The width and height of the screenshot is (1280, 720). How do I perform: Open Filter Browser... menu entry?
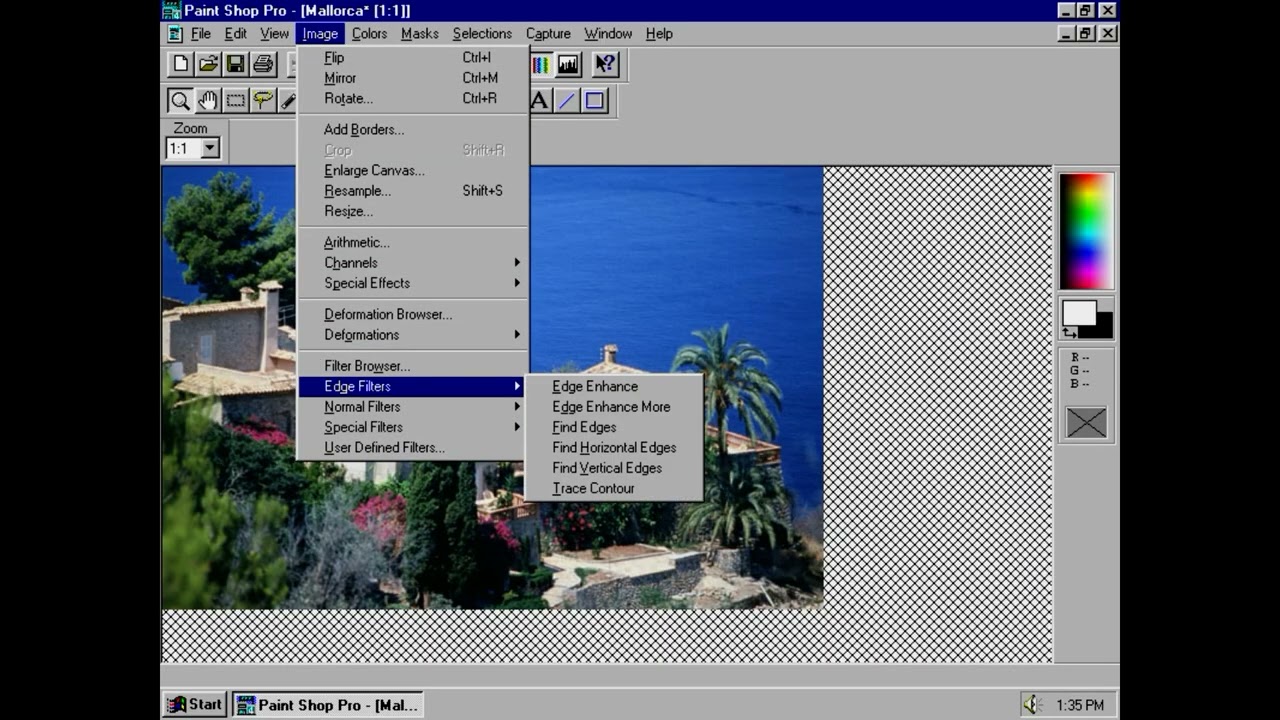pos(413,366)
